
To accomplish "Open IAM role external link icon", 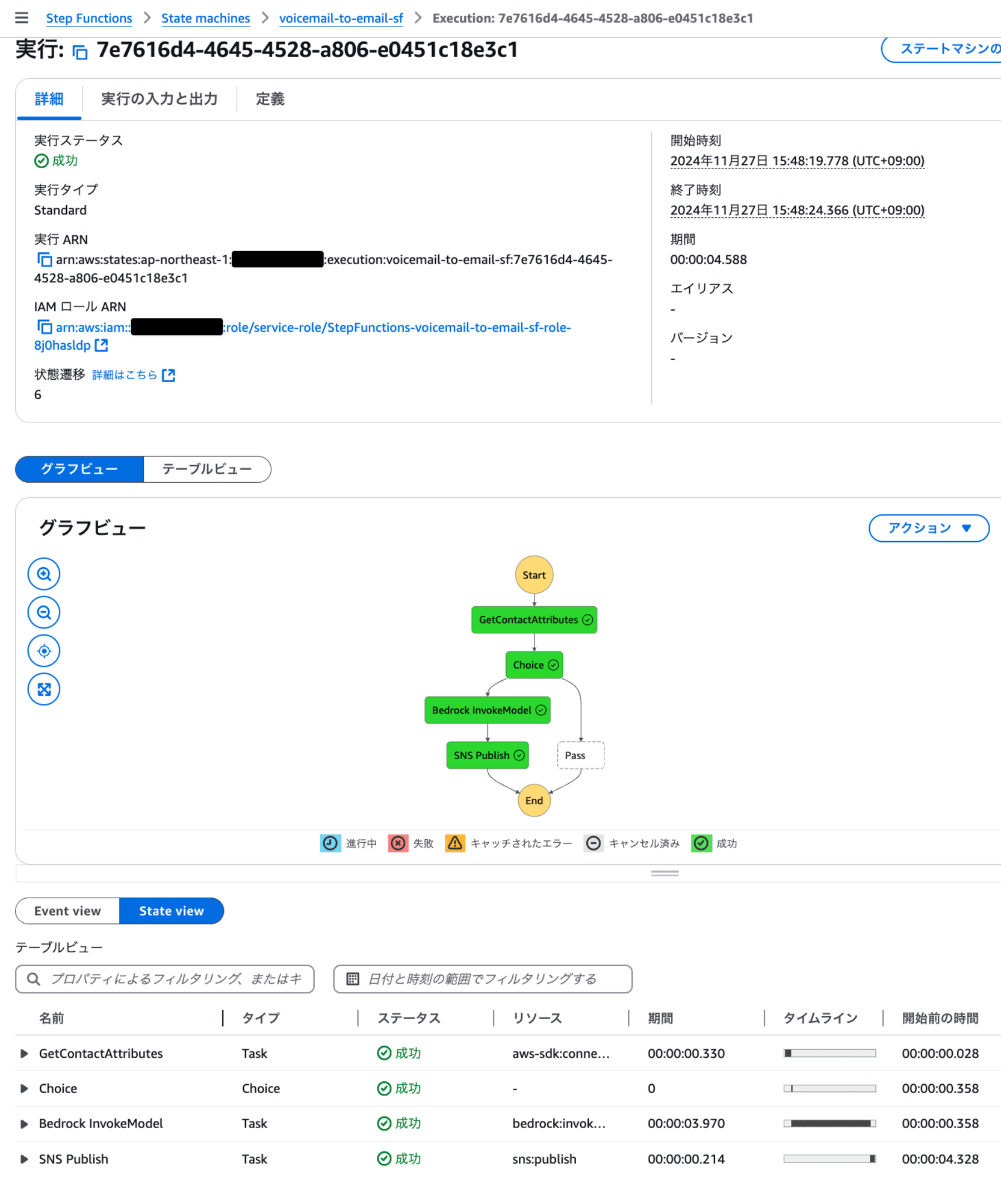I will [x=102, y=345].
